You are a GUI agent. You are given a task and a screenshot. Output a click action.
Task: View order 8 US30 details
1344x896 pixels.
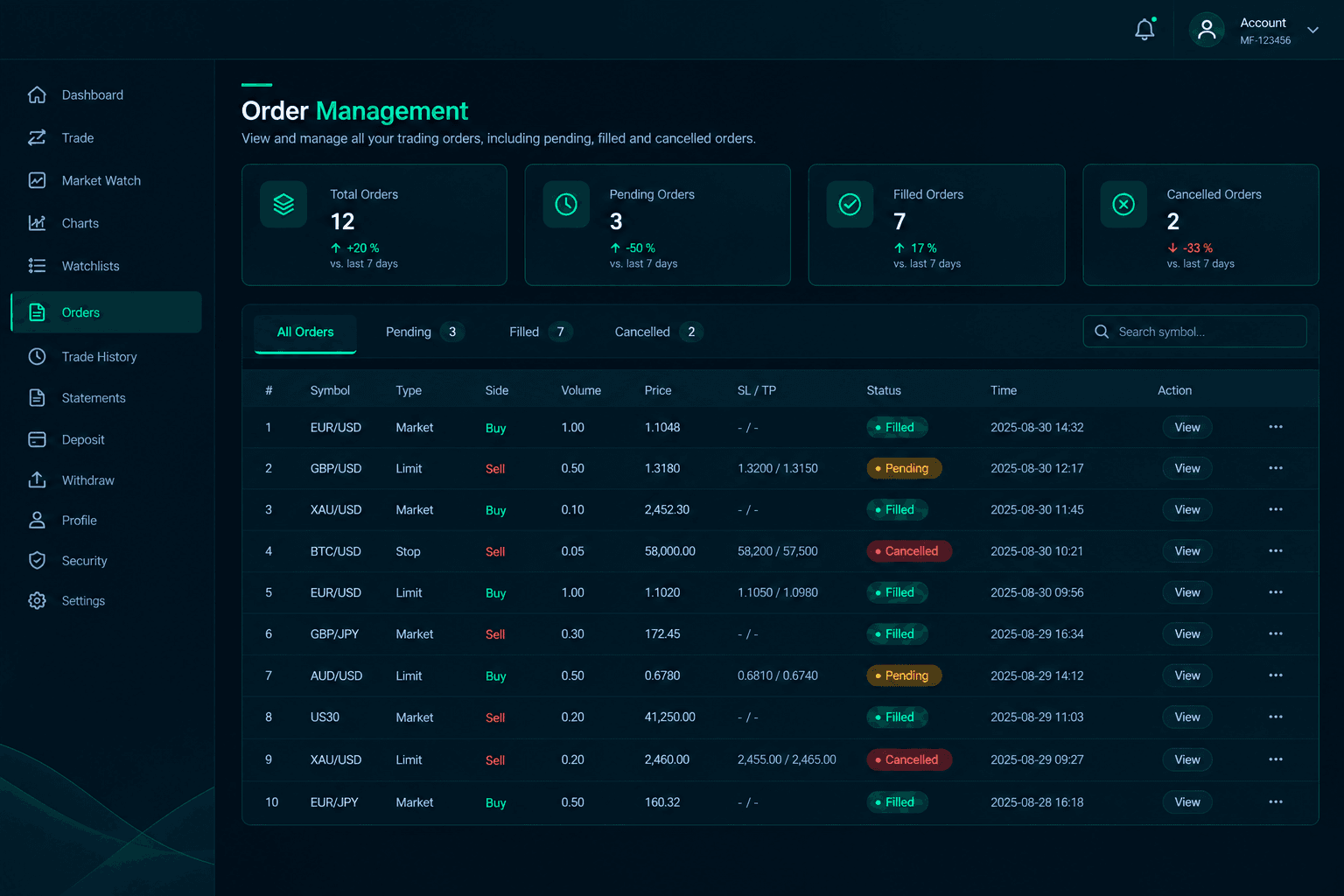(1187, 717)
